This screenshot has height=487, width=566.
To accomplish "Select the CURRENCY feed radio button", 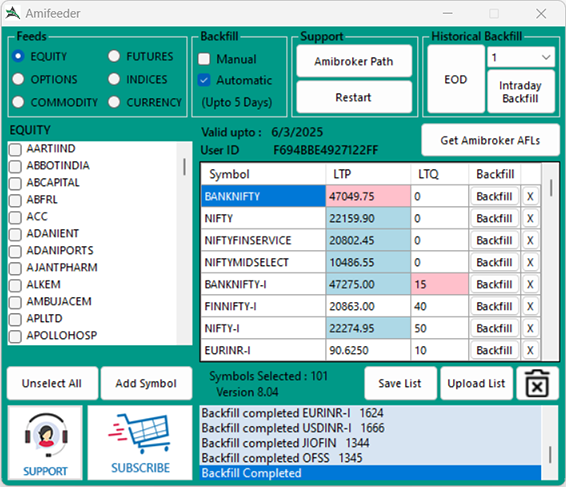I will tap(114, 102).
